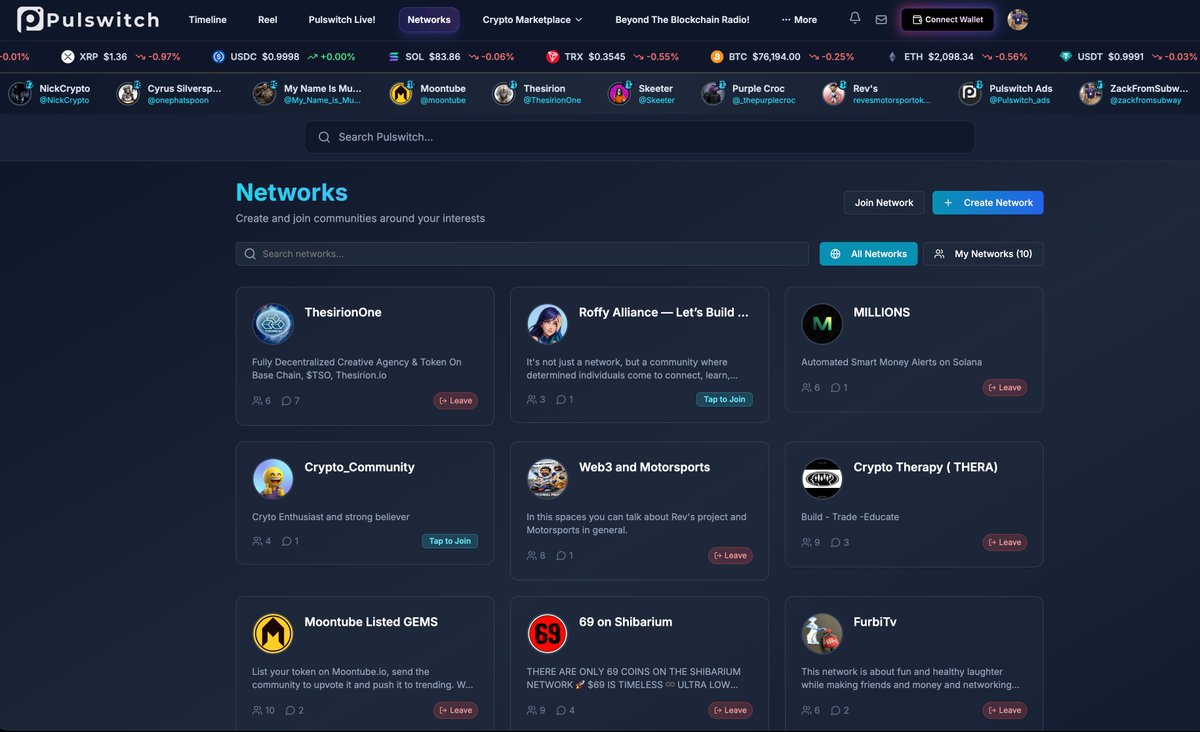Image resolution: width=1200 pixels, height=732 pixels.
Task: Click the Crypto Therapy (THERA) logo
Action: (822, 479)
